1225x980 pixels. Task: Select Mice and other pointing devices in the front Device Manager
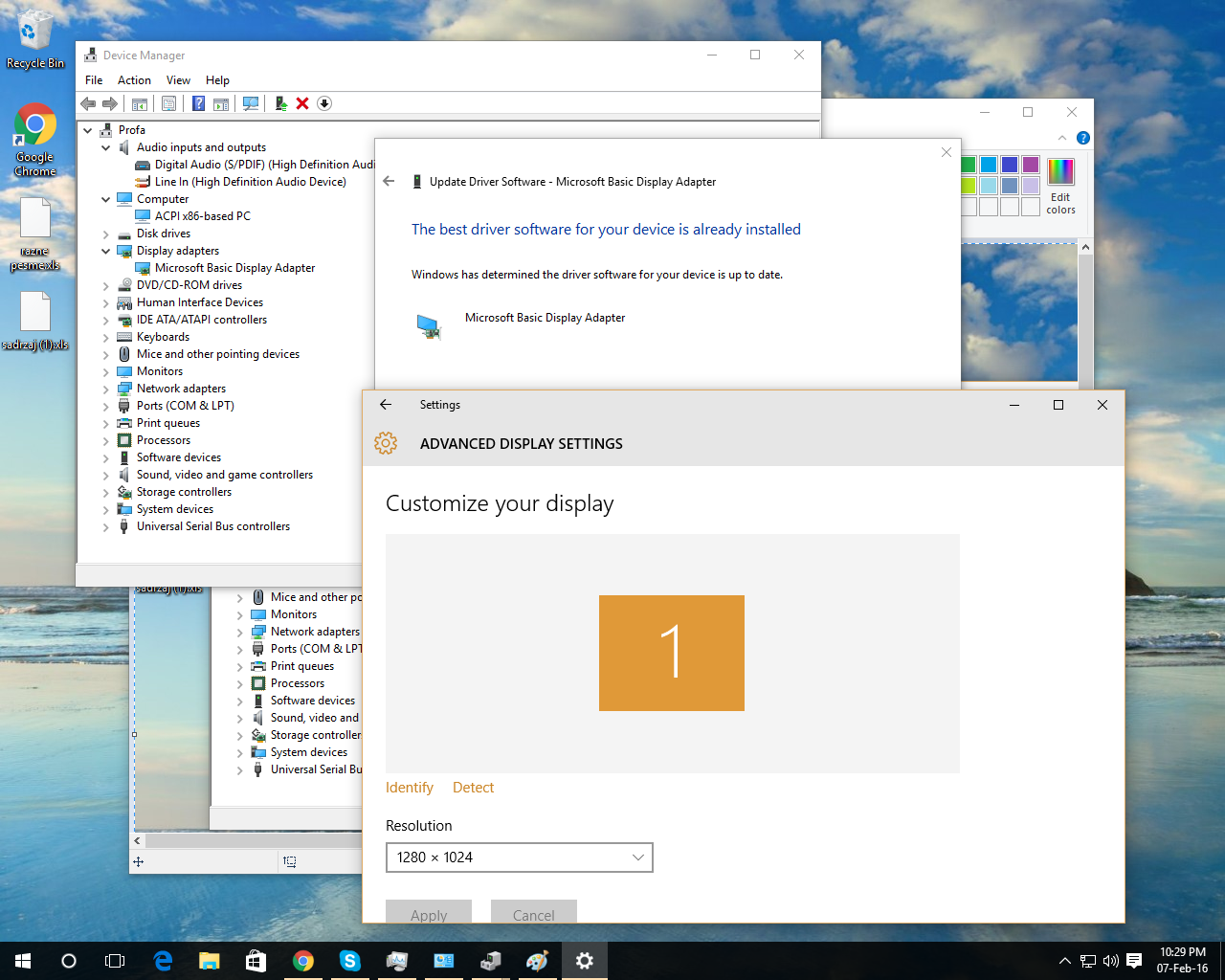click(218, 354)
